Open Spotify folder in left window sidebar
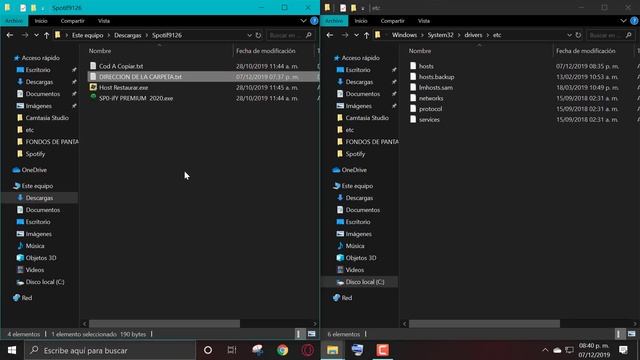Screen dimensions: 640x360 31,154
